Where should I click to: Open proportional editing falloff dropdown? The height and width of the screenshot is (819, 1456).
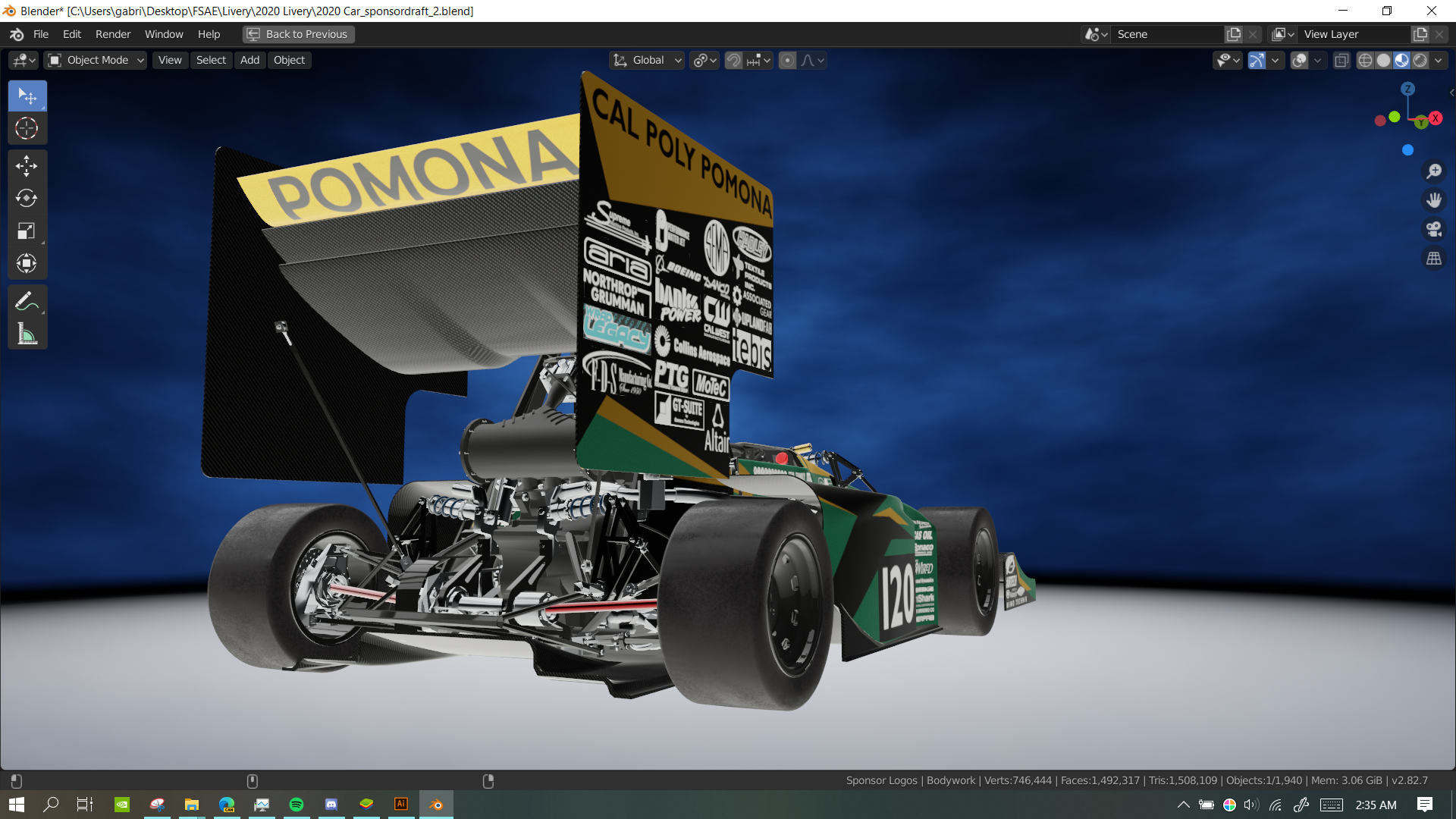(812, 61)
